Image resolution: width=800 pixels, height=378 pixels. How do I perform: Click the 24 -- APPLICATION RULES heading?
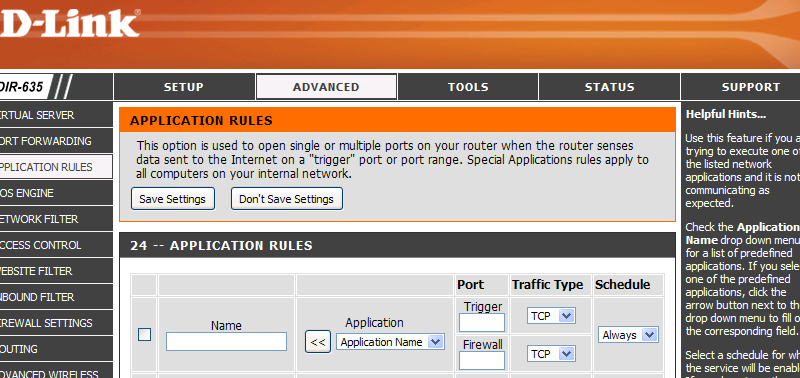[221, 245]
